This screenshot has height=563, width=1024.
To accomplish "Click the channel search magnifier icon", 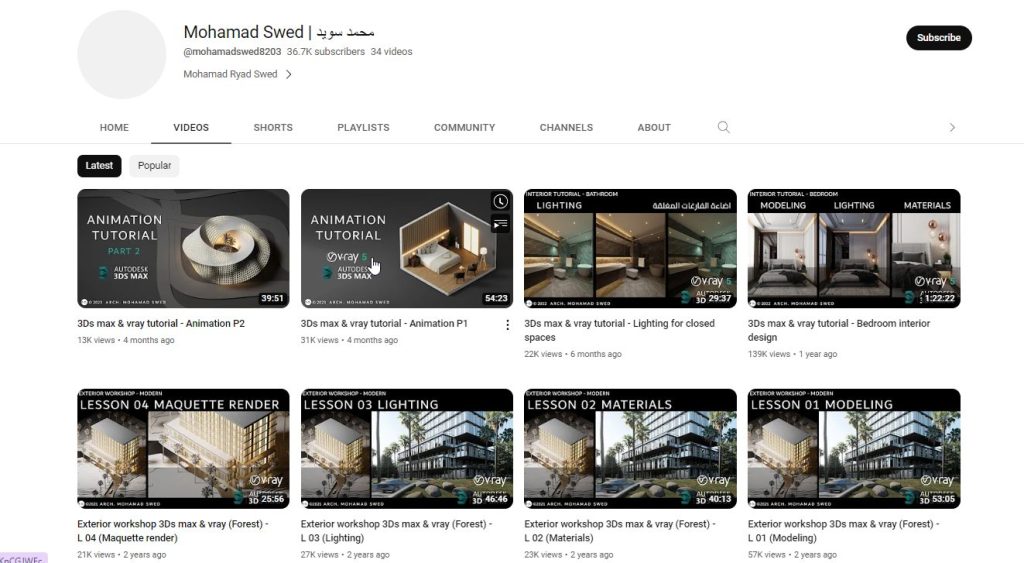I will pos(723,127).
